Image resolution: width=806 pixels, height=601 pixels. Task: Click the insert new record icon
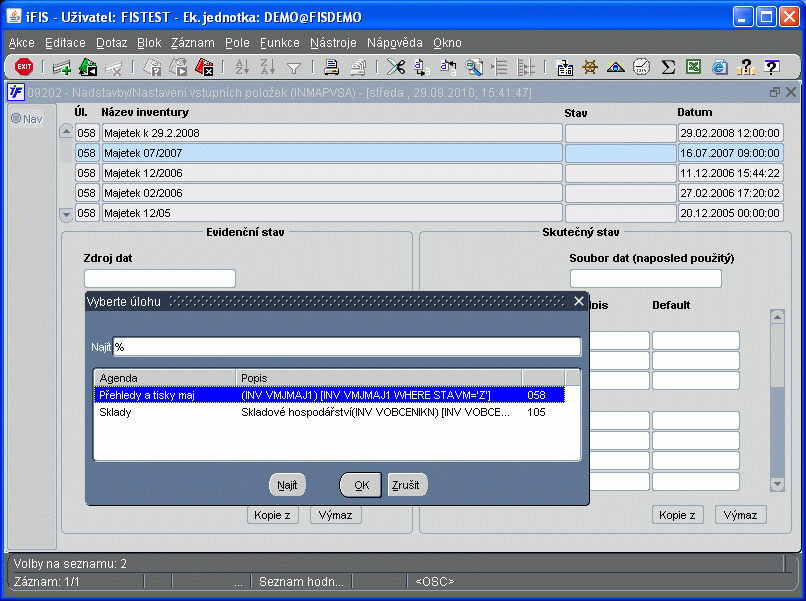[x=62, y=68]
